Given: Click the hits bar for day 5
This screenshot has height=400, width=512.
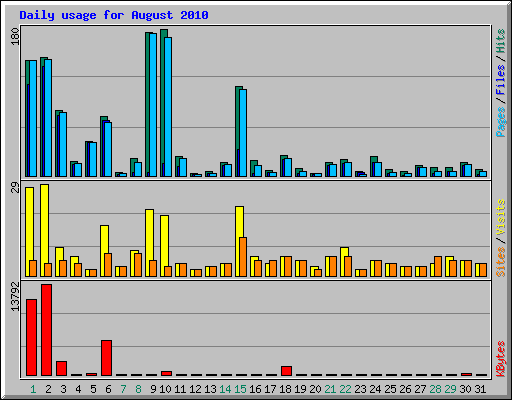Looking at the screenshot, I should coord(88,159).
